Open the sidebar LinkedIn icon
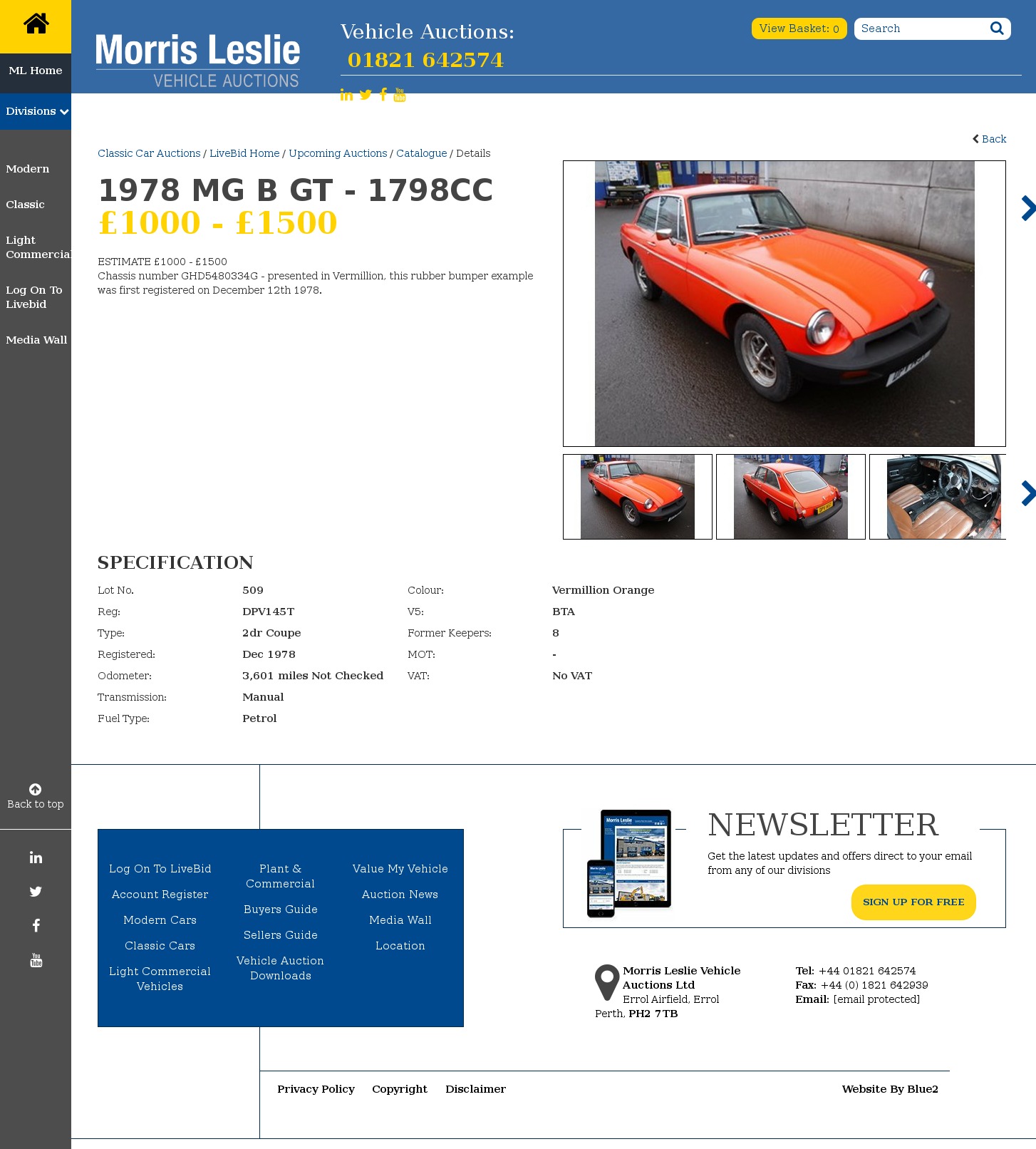 point(36,857)
